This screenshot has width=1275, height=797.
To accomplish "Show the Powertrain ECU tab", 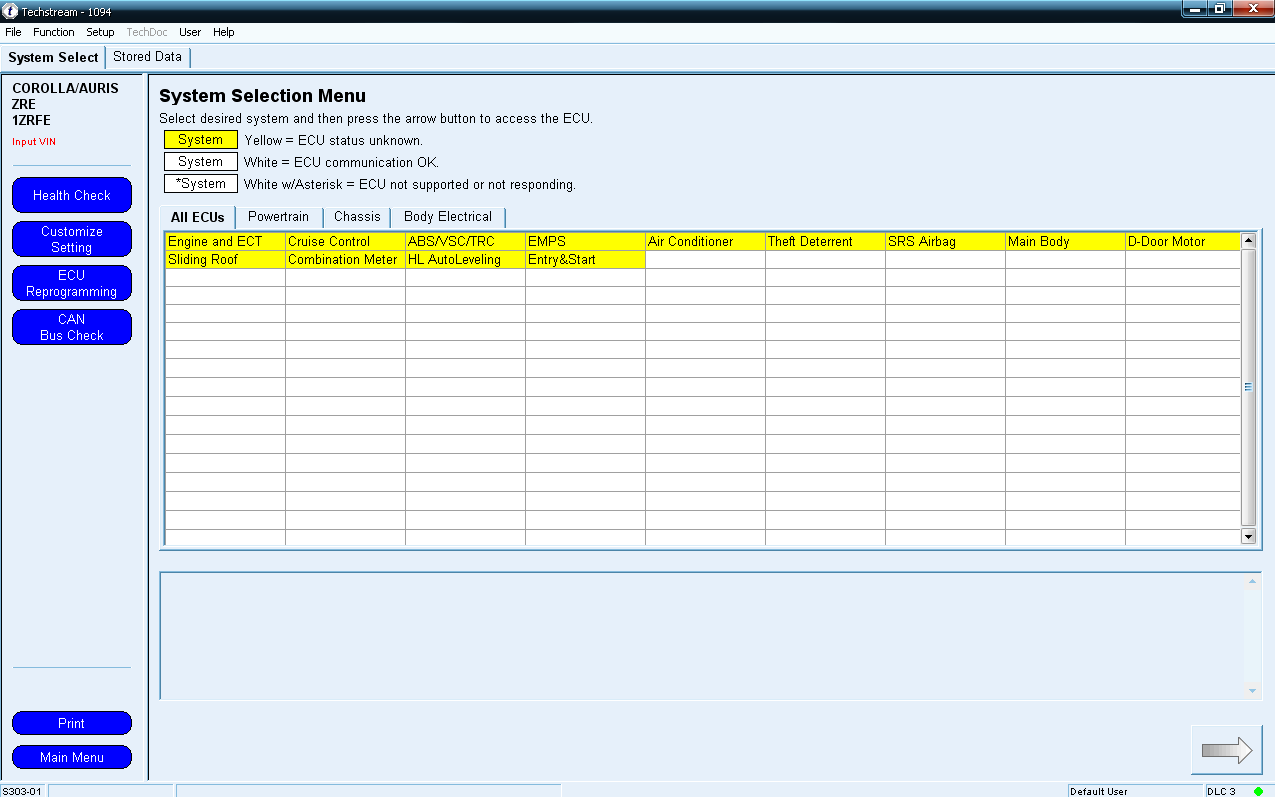I will pyautogui.click(x=279, y=217).
